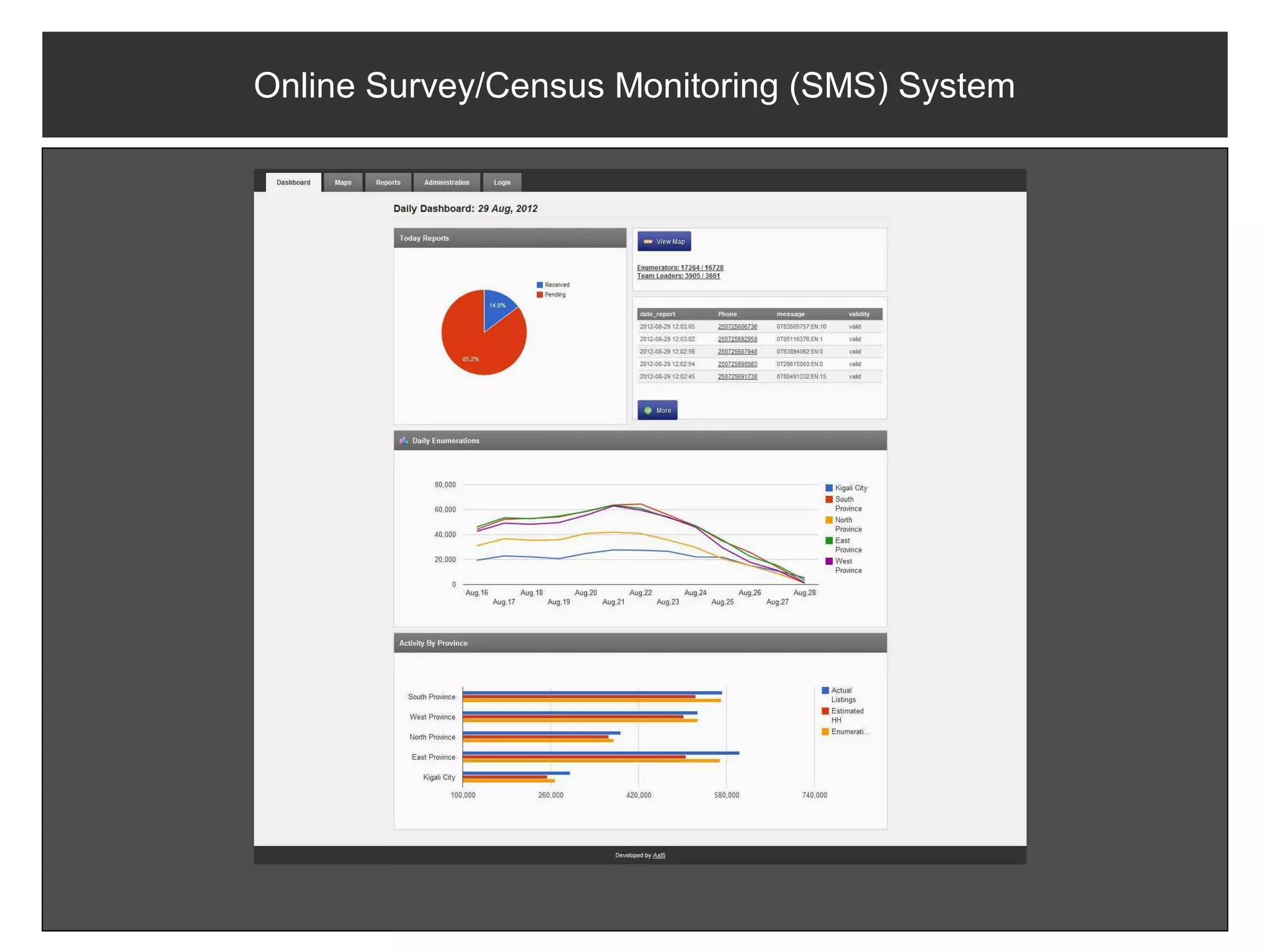
Task: Open the Enumerators 17264 / 16728 link
Action: point(680,268)
